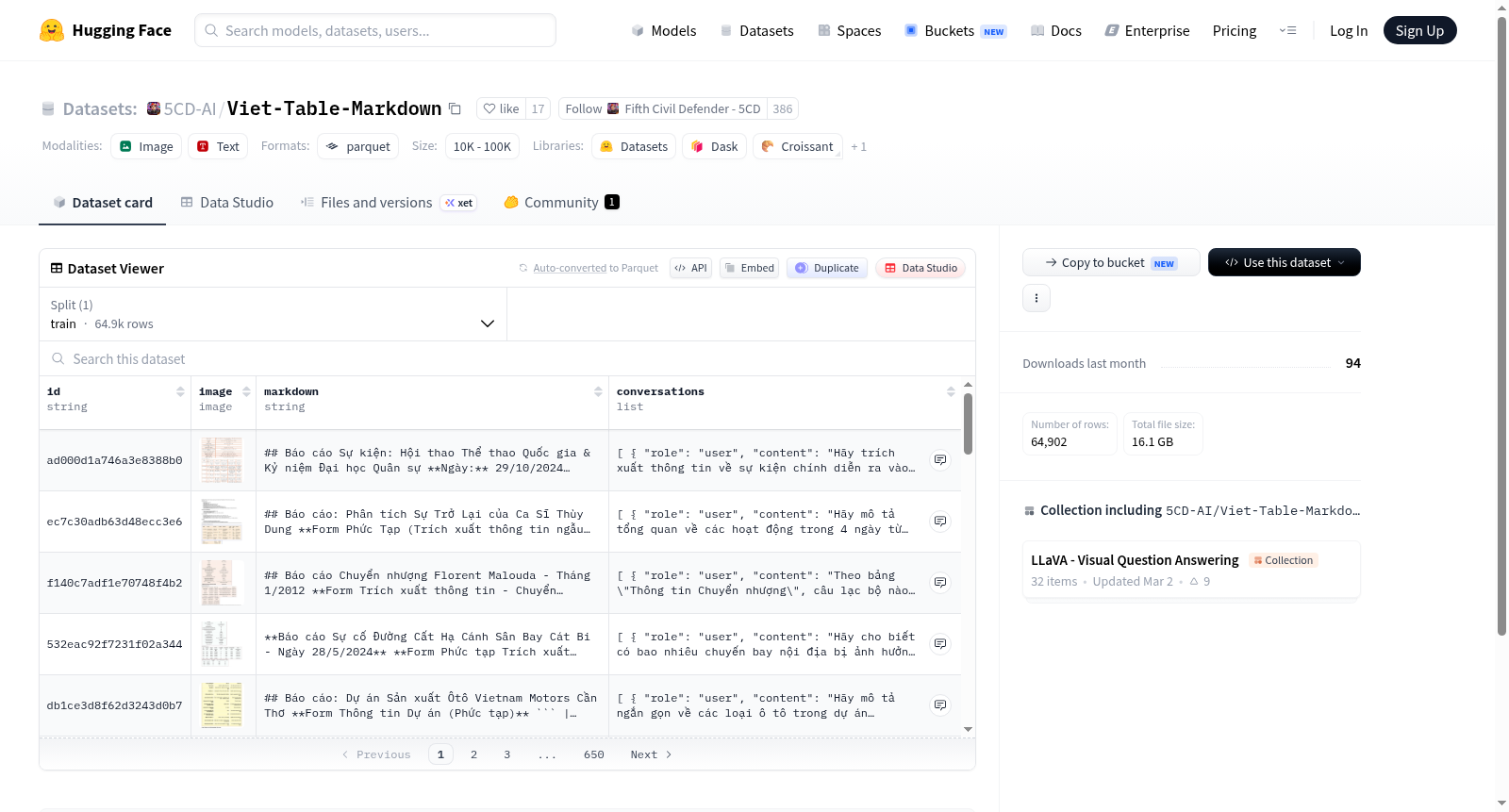Filter by parquet format tag
Screen dimensions: 1509x812
(x=357, y=146)
